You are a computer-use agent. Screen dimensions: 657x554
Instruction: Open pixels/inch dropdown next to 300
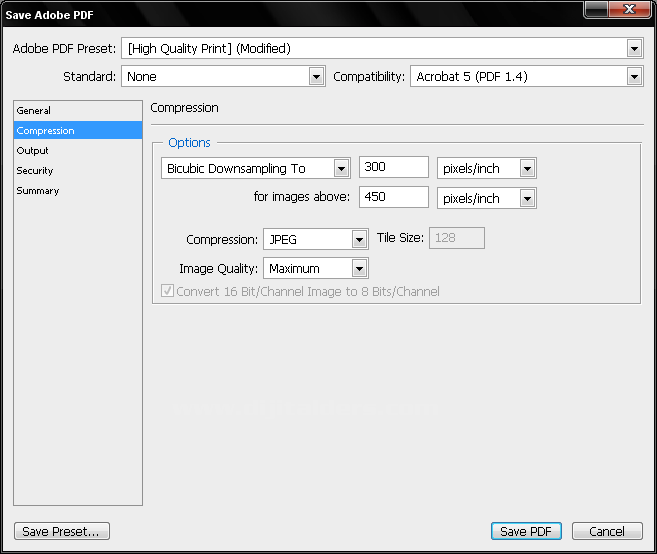tap(487, 168)
